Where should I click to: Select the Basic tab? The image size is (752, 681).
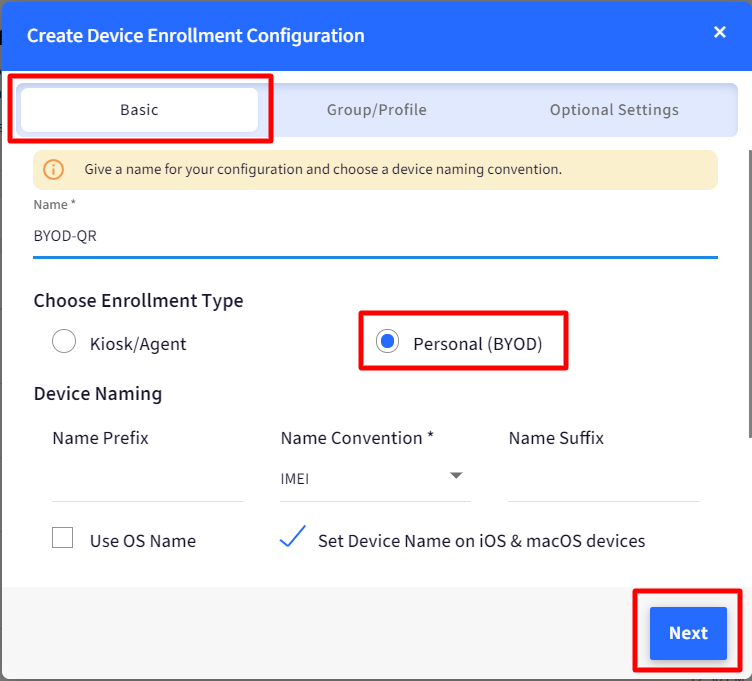[x=139, y=110]
